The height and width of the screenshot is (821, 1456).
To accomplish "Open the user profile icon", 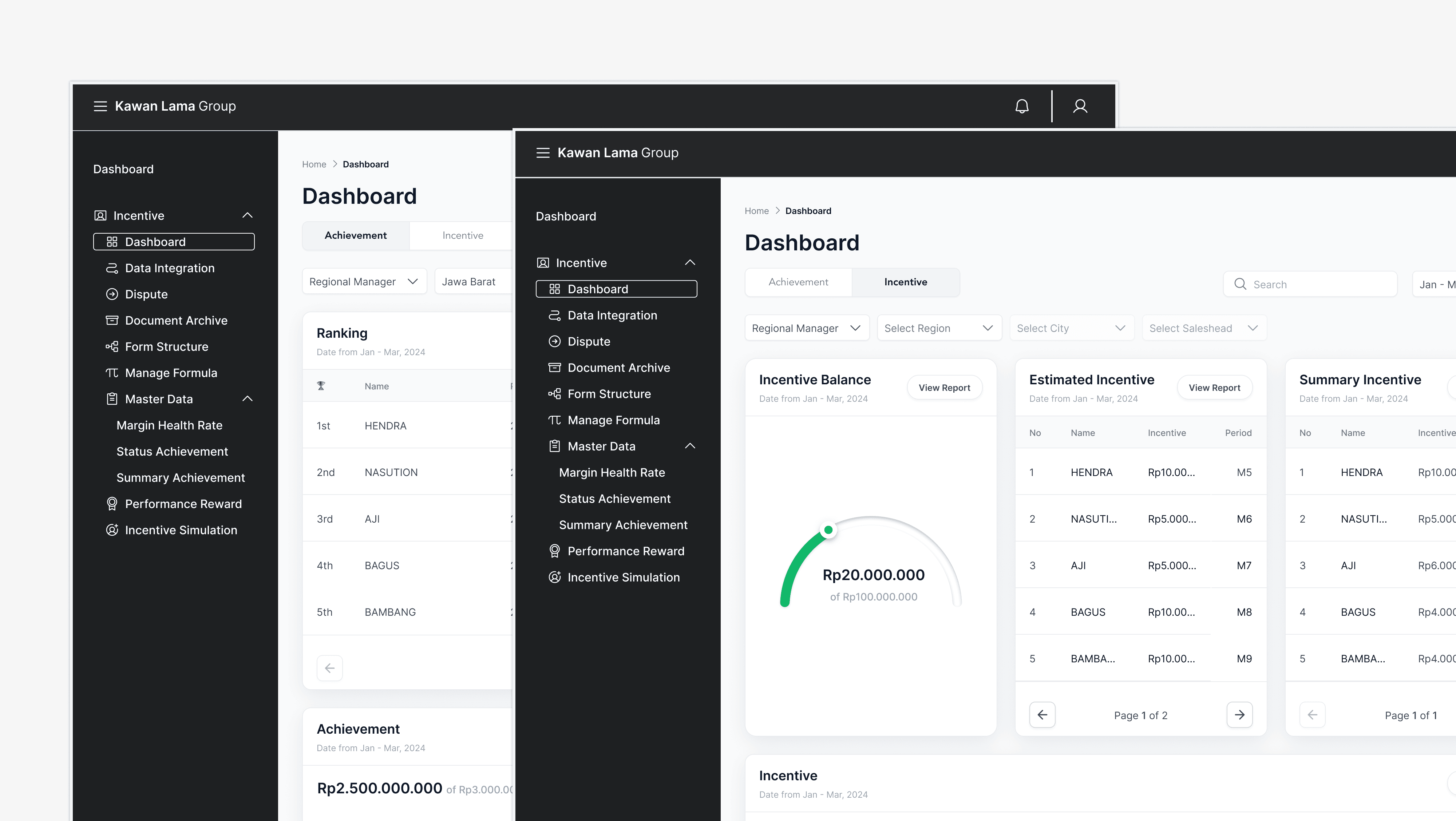I will (x=1080, y=106).
